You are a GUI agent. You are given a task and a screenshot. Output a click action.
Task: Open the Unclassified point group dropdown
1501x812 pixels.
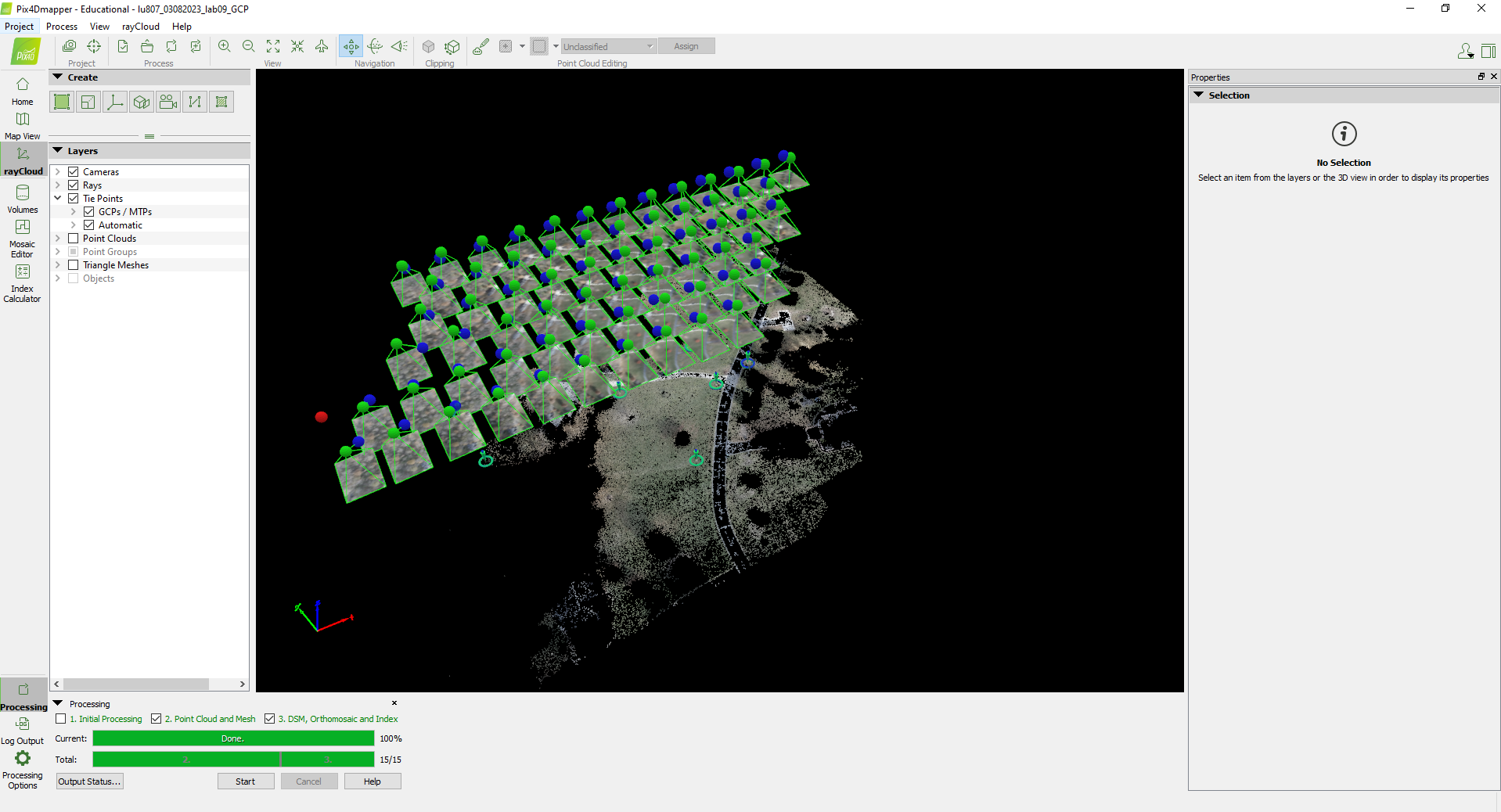pyautogui.click(x=609, y=46)
